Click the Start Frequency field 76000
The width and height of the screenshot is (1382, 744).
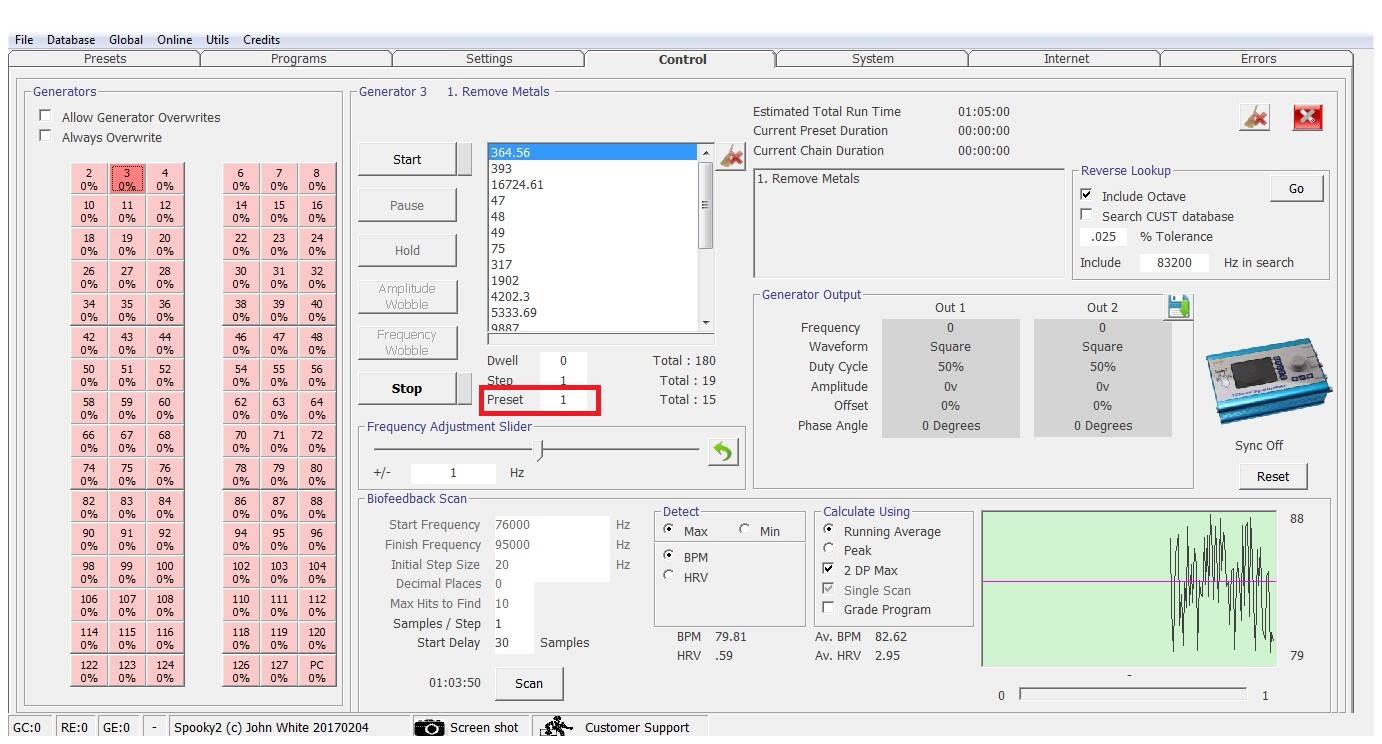point(551,525)
